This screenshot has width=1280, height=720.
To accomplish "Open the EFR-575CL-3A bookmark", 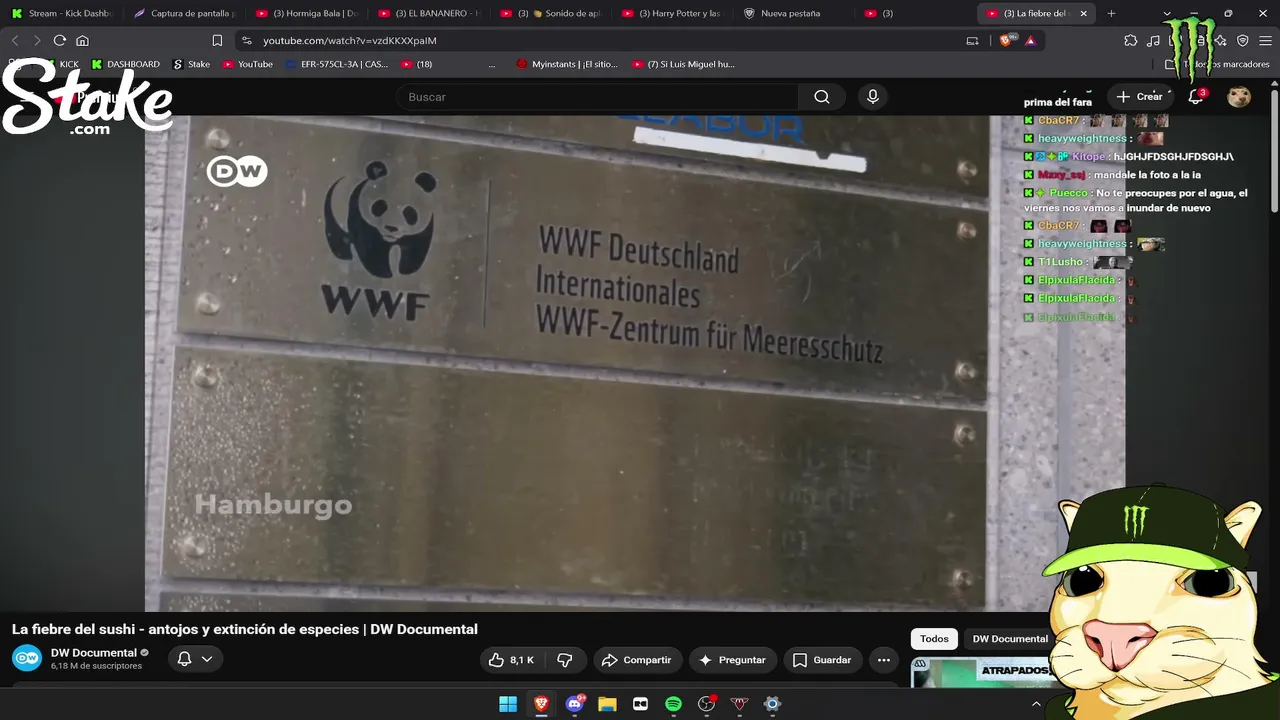I will click(x=337, y=64).
